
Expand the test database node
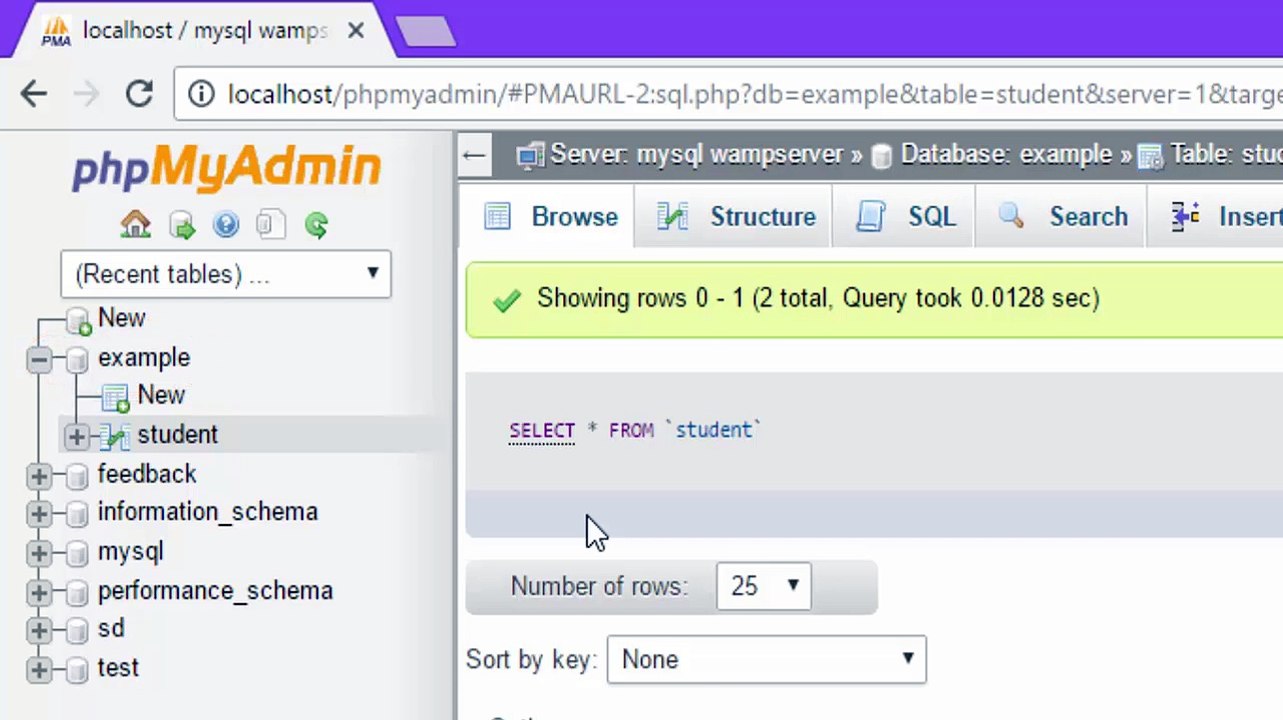click(x=39, y=669)
